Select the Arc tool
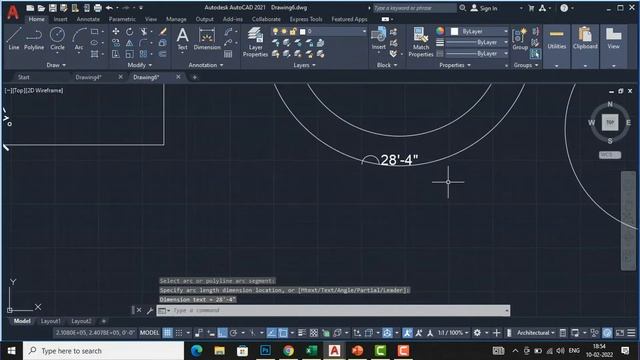This screenshot has width=640, height=360. click(79, 39)
